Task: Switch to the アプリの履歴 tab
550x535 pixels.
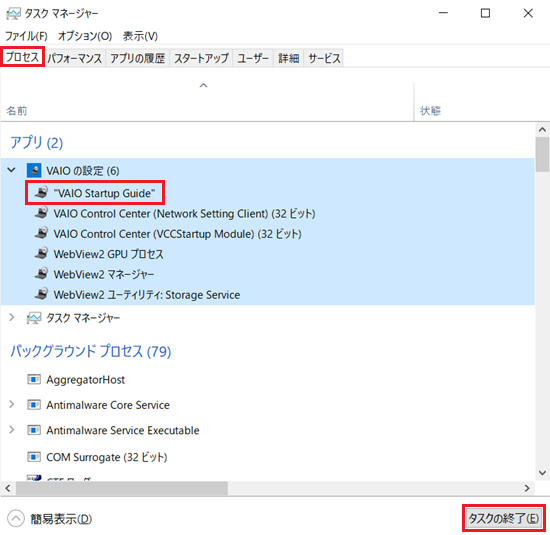Action: [x=138, y=58]
